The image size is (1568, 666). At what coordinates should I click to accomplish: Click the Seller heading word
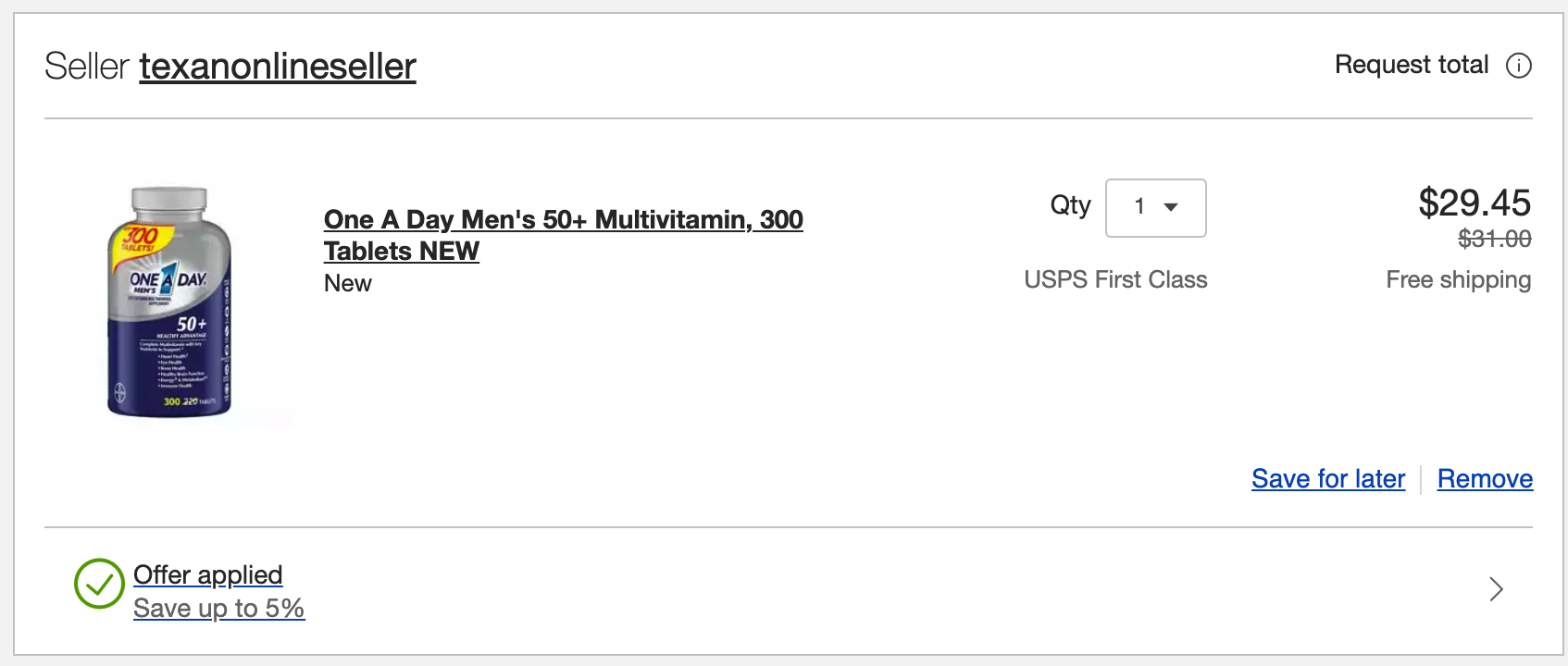(87, 67)
